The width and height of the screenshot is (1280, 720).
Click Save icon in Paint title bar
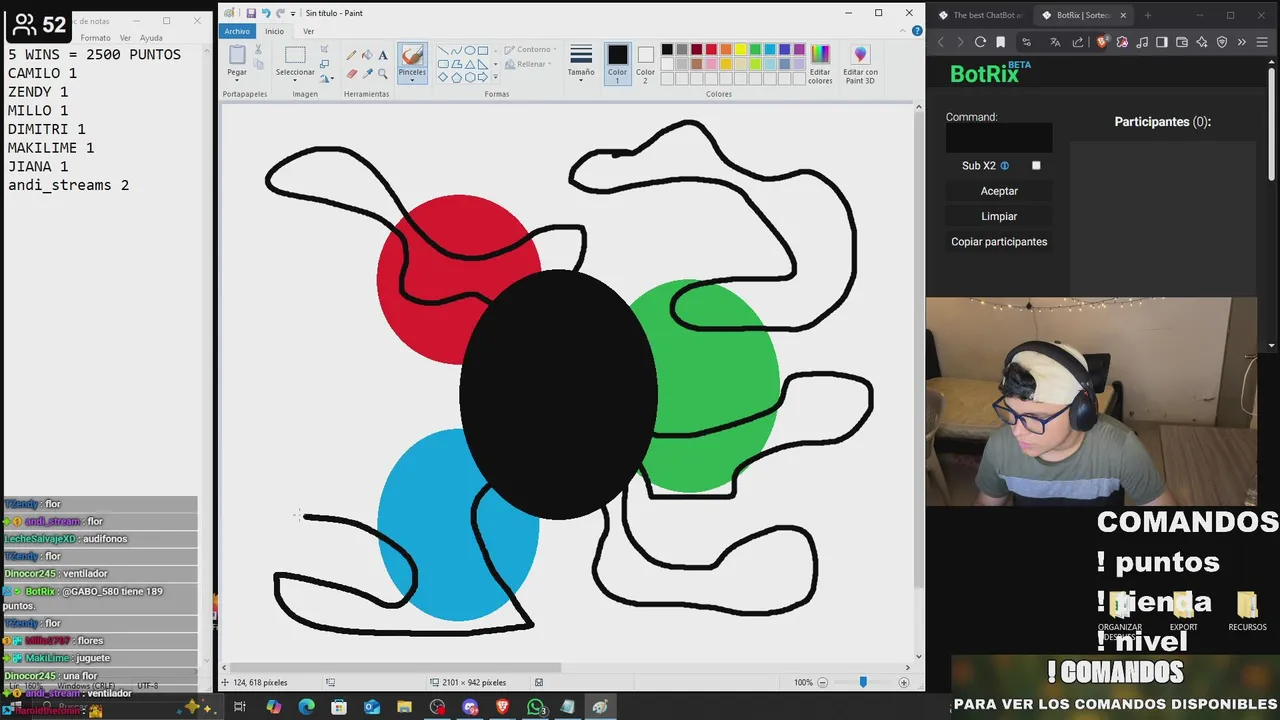(x=251, y=13)
